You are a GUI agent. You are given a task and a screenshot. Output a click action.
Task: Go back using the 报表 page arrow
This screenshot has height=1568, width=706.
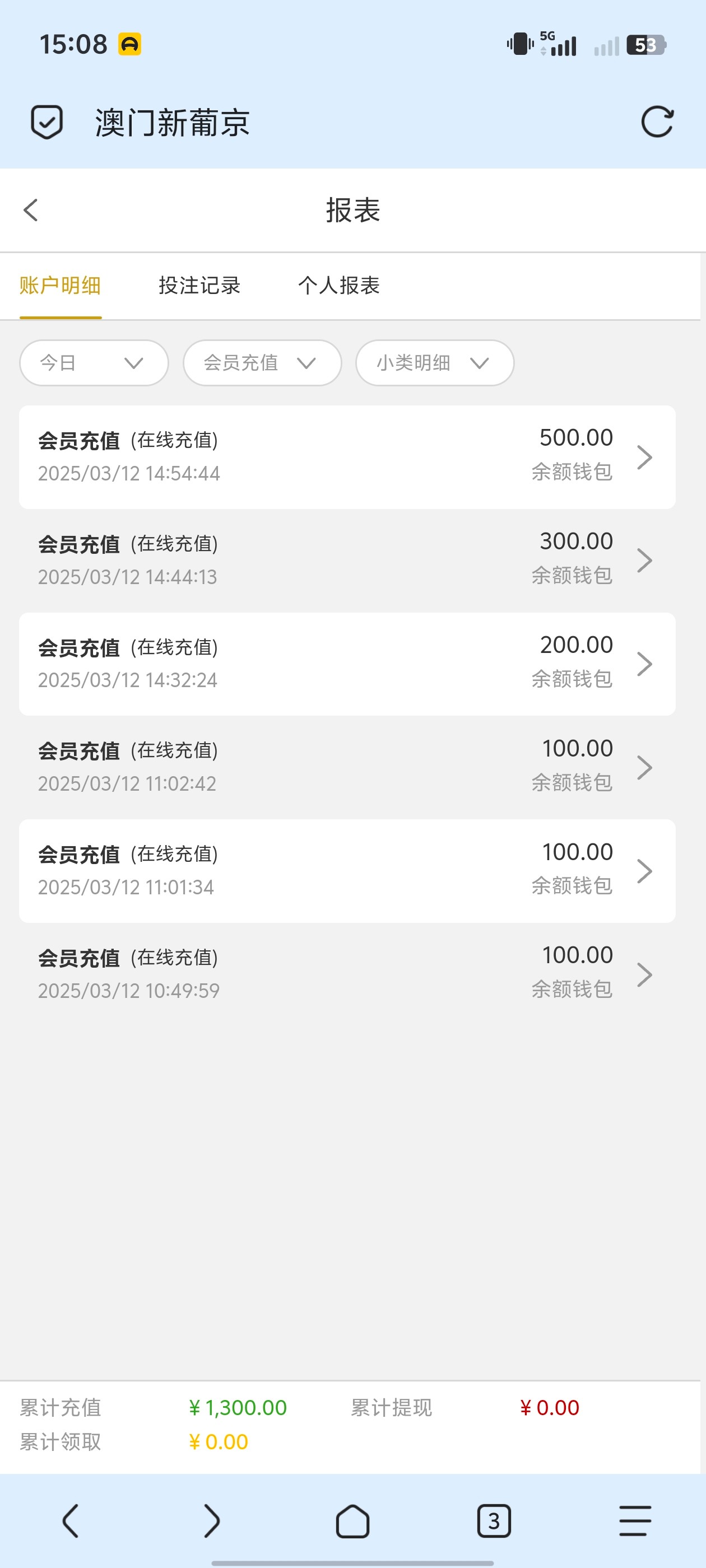pos(31,211)
